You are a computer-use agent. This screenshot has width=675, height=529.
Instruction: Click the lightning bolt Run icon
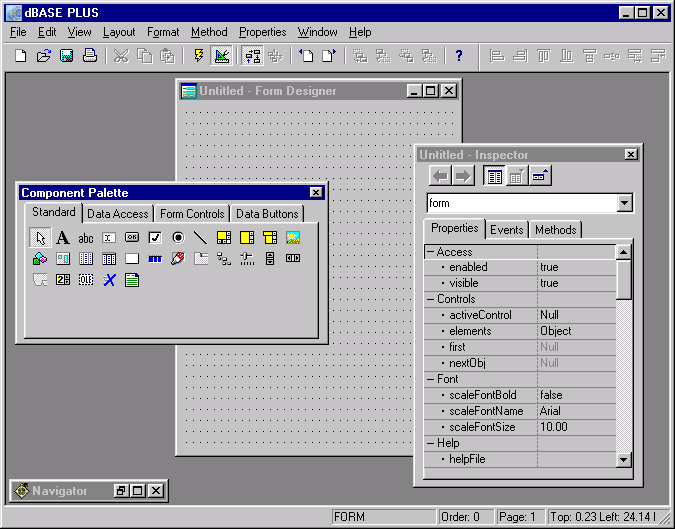pos(198,56)
